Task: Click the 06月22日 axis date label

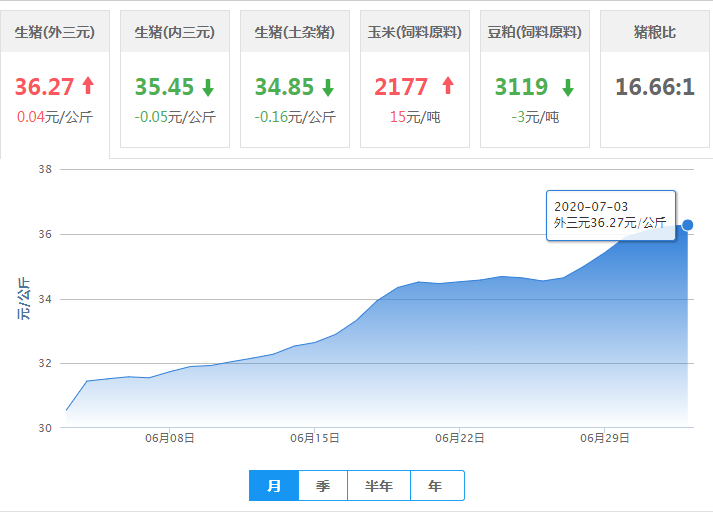Action: pyautogui.click(x=460, y=438)
